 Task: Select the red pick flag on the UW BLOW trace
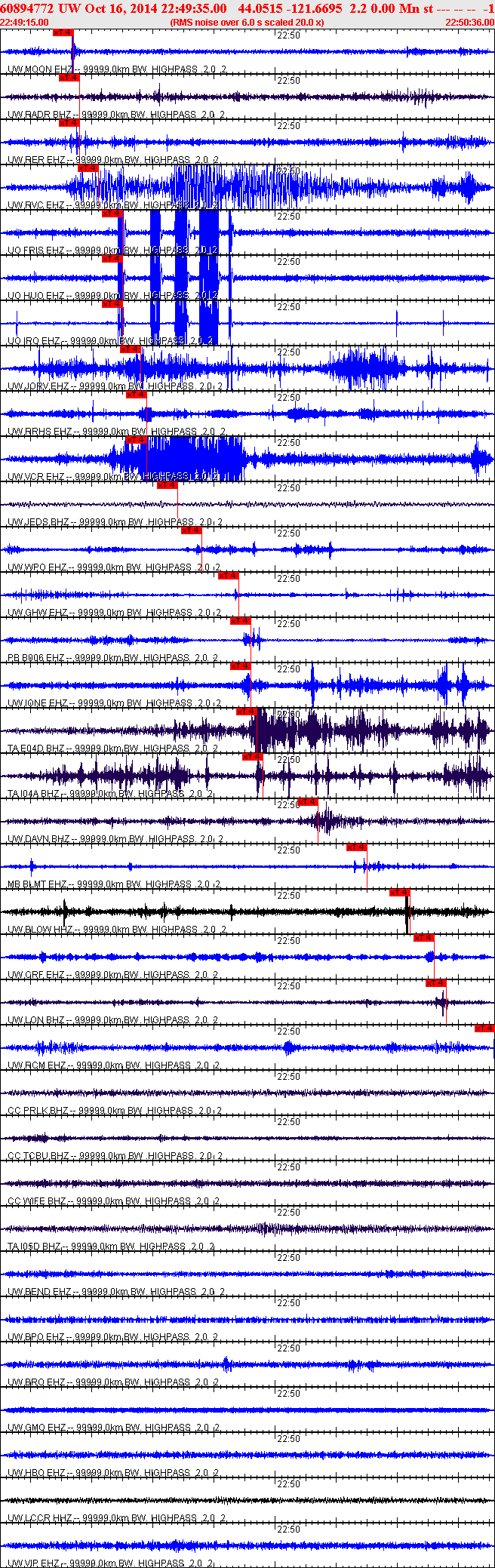400,893
